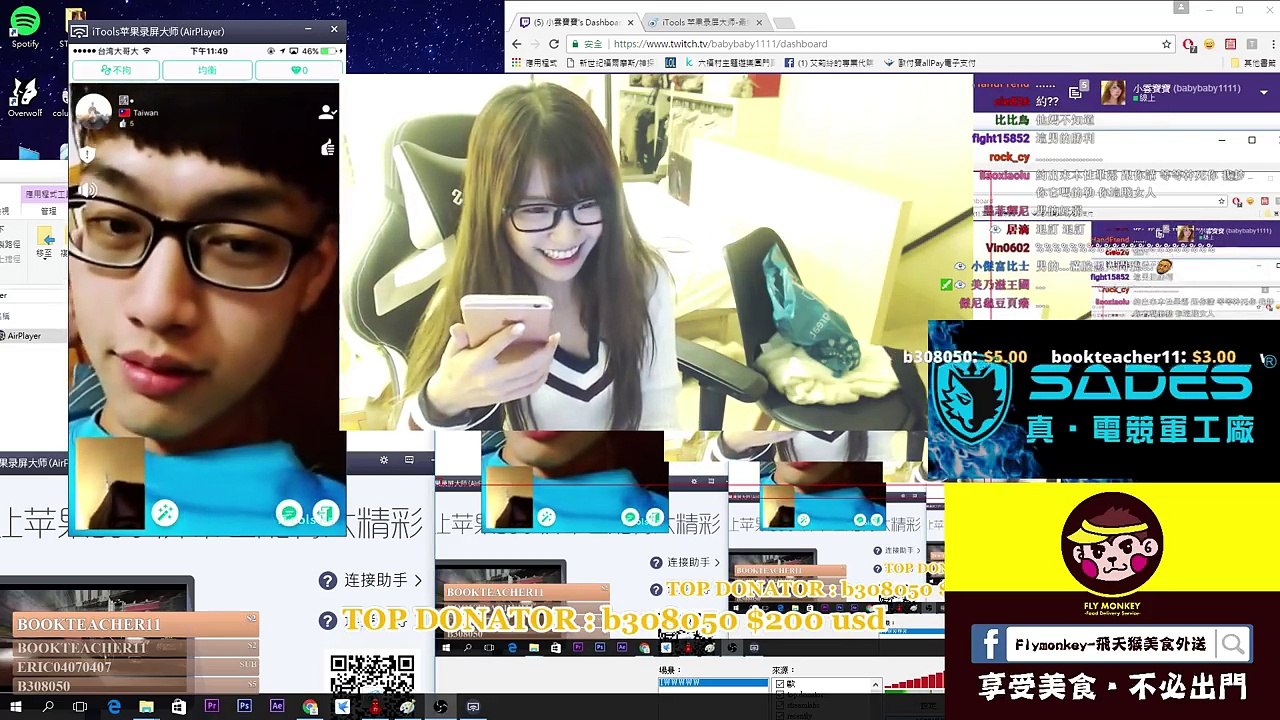Open the 歐付寶allPay電子支付 bookmark

[930, 63]
